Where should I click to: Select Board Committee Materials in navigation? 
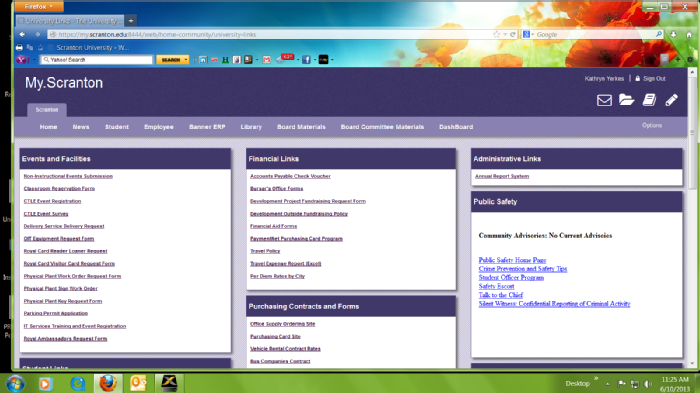pos(382,127)
